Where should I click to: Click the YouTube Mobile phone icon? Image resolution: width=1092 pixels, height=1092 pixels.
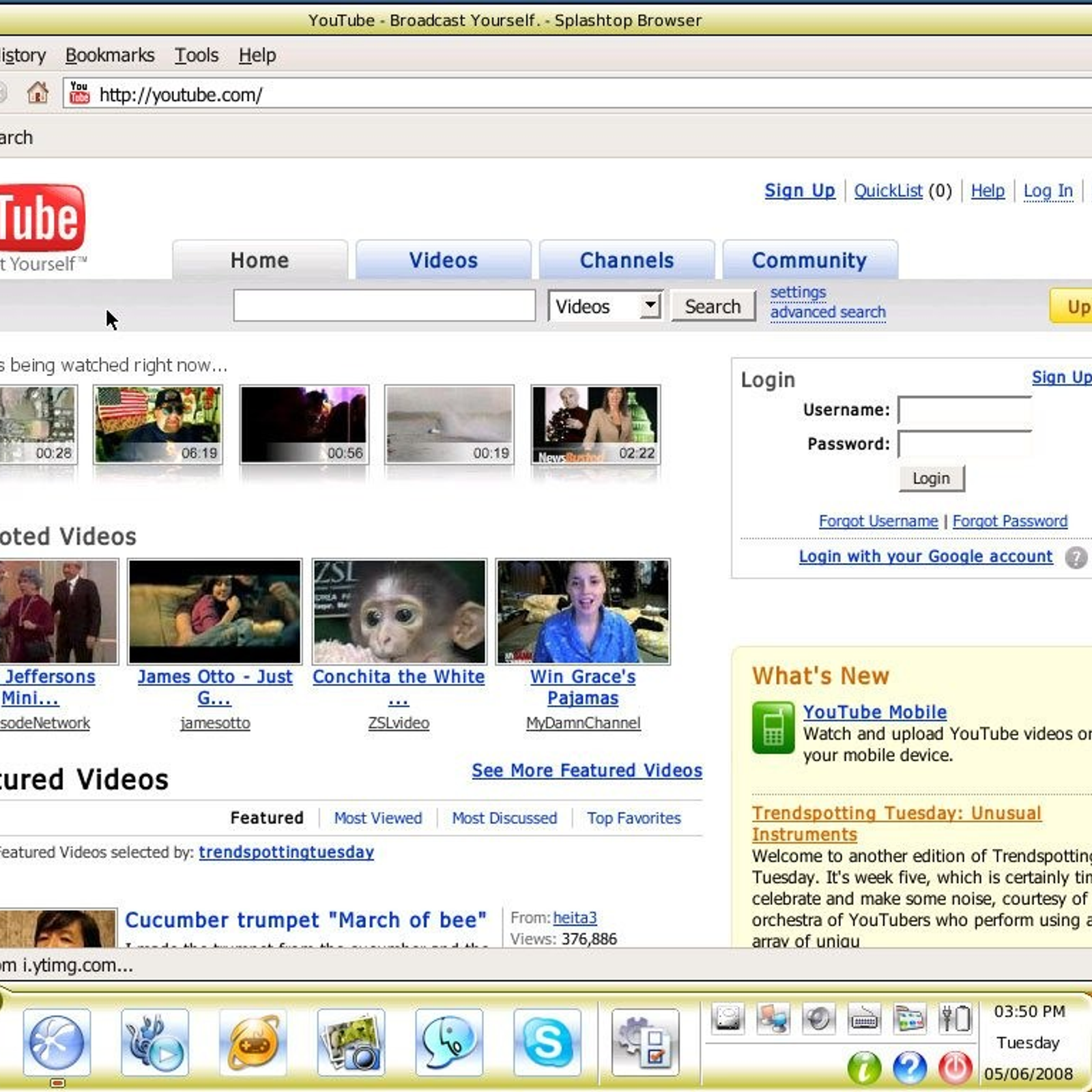[x=773, y=728]
